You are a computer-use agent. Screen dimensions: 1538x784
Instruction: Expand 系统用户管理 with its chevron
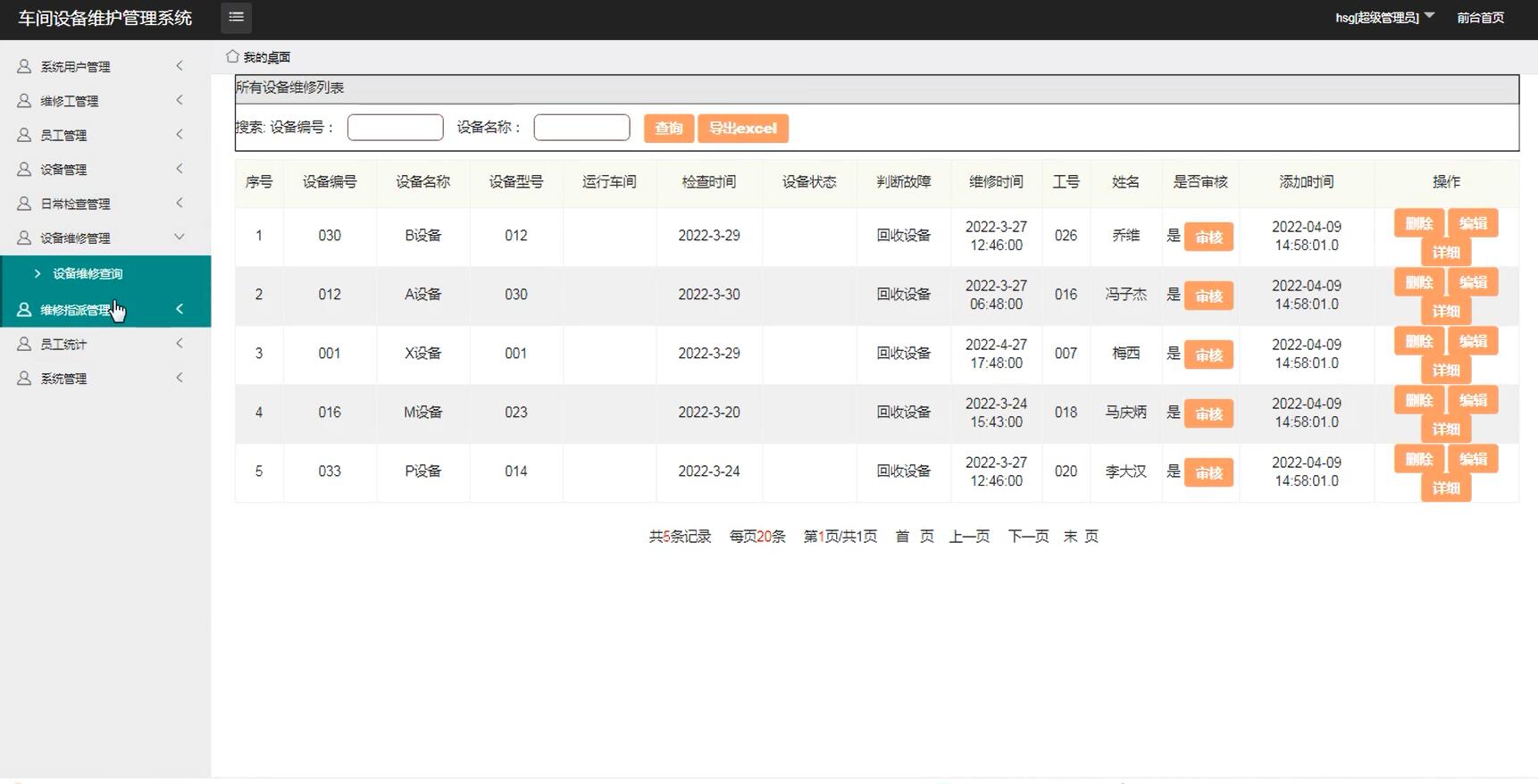tap(180, 65)
